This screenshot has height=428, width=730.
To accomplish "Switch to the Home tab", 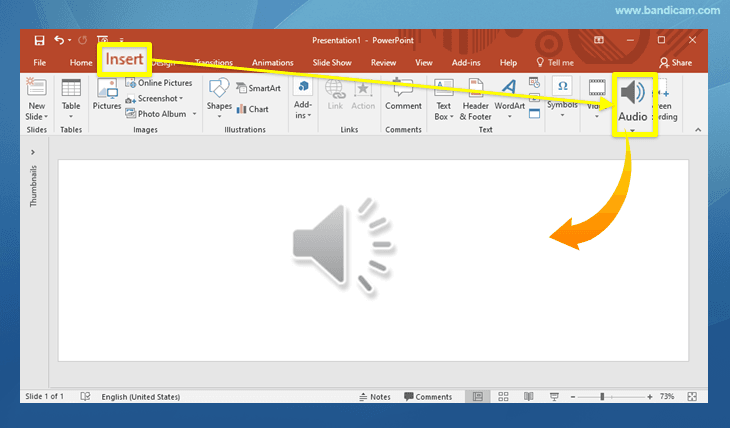I will pos(81,62).
